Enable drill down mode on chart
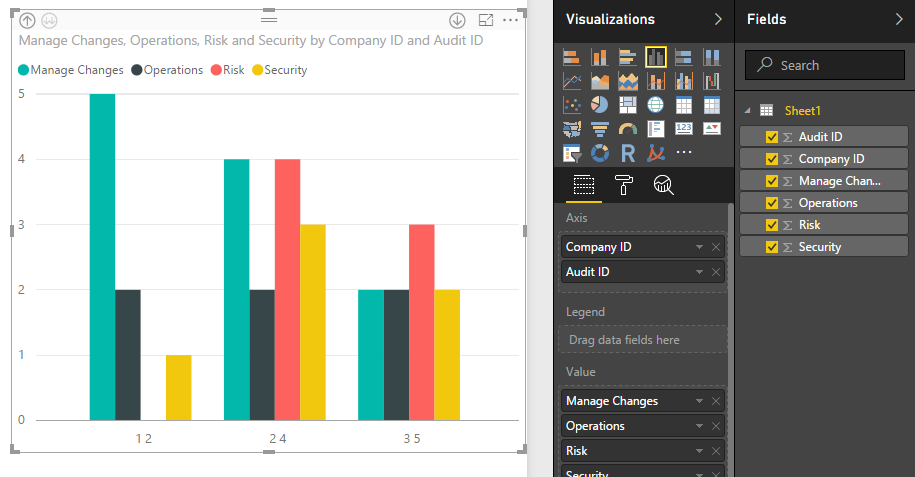This screenshot has width=915, height=477. click(x=457, y=20)
